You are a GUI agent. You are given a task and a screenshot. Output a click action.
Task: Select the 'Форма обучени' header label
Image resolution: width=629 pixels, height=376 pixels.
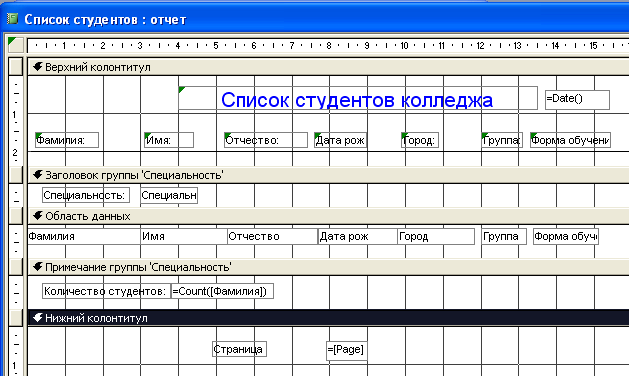(x=570, y=140)
